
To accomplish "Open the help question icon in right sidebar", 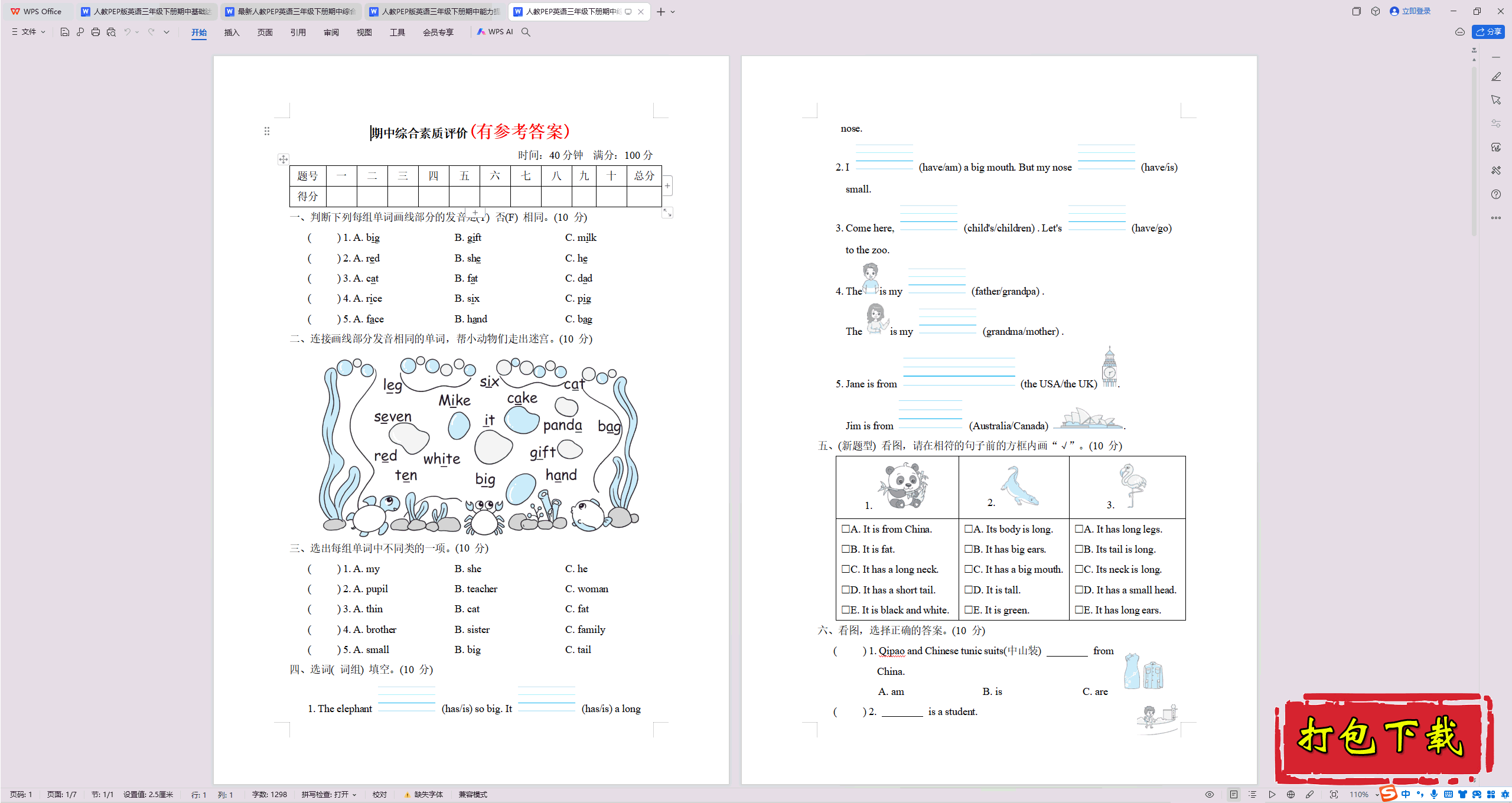I will [1496, 194].
